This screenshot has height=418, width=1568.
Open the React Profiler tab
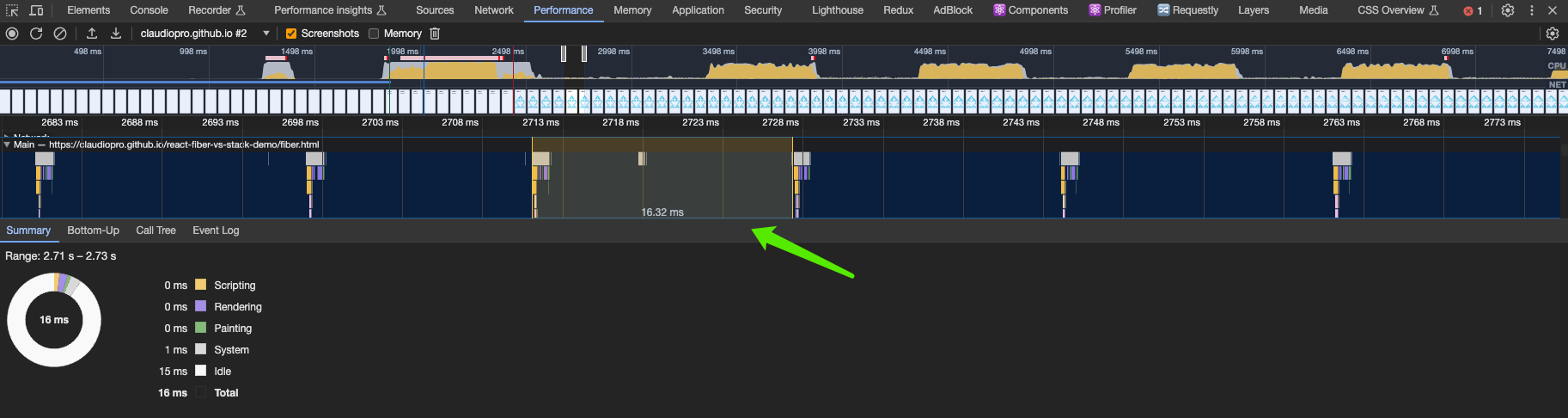tap(1113, 10)
